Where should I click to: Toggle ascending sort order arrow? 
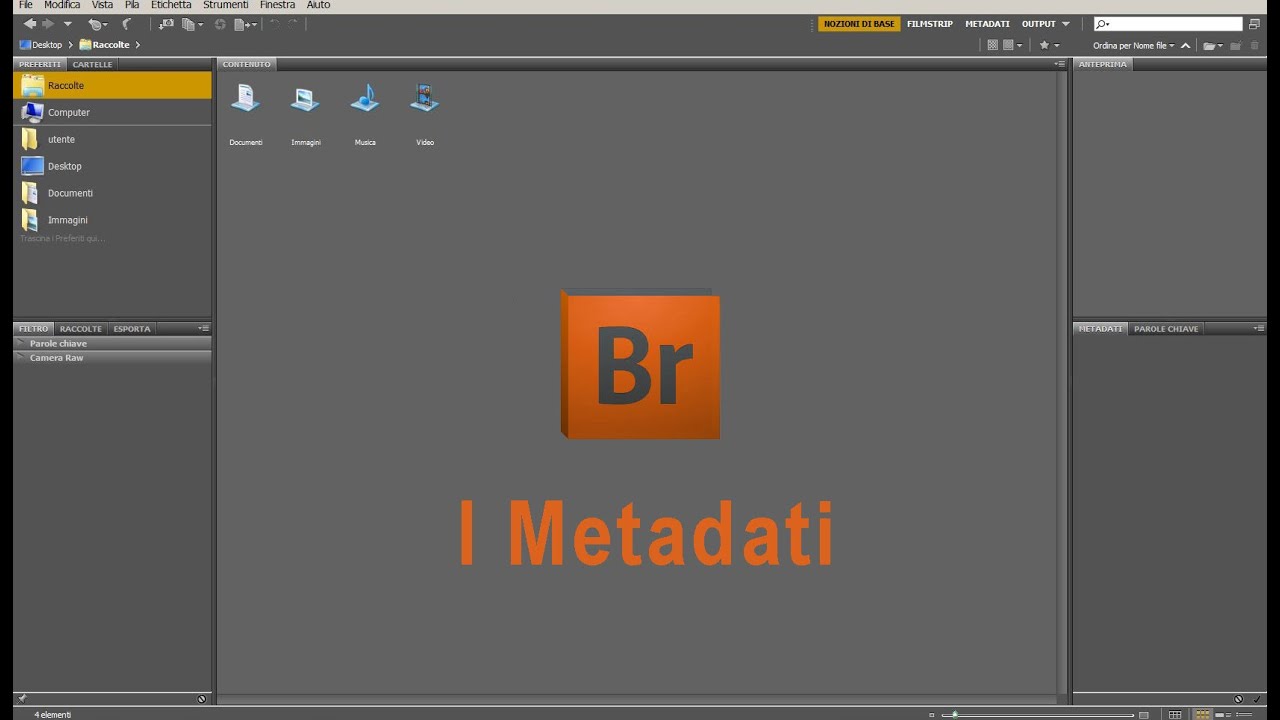1186,45
